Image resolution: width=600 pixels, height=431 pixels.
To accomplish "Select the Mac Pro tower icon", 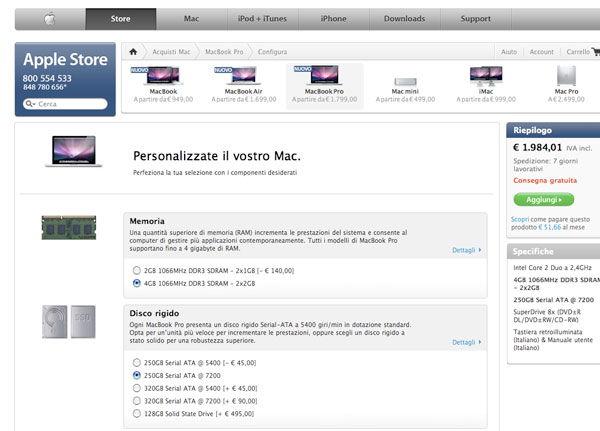I will point(566,75).
